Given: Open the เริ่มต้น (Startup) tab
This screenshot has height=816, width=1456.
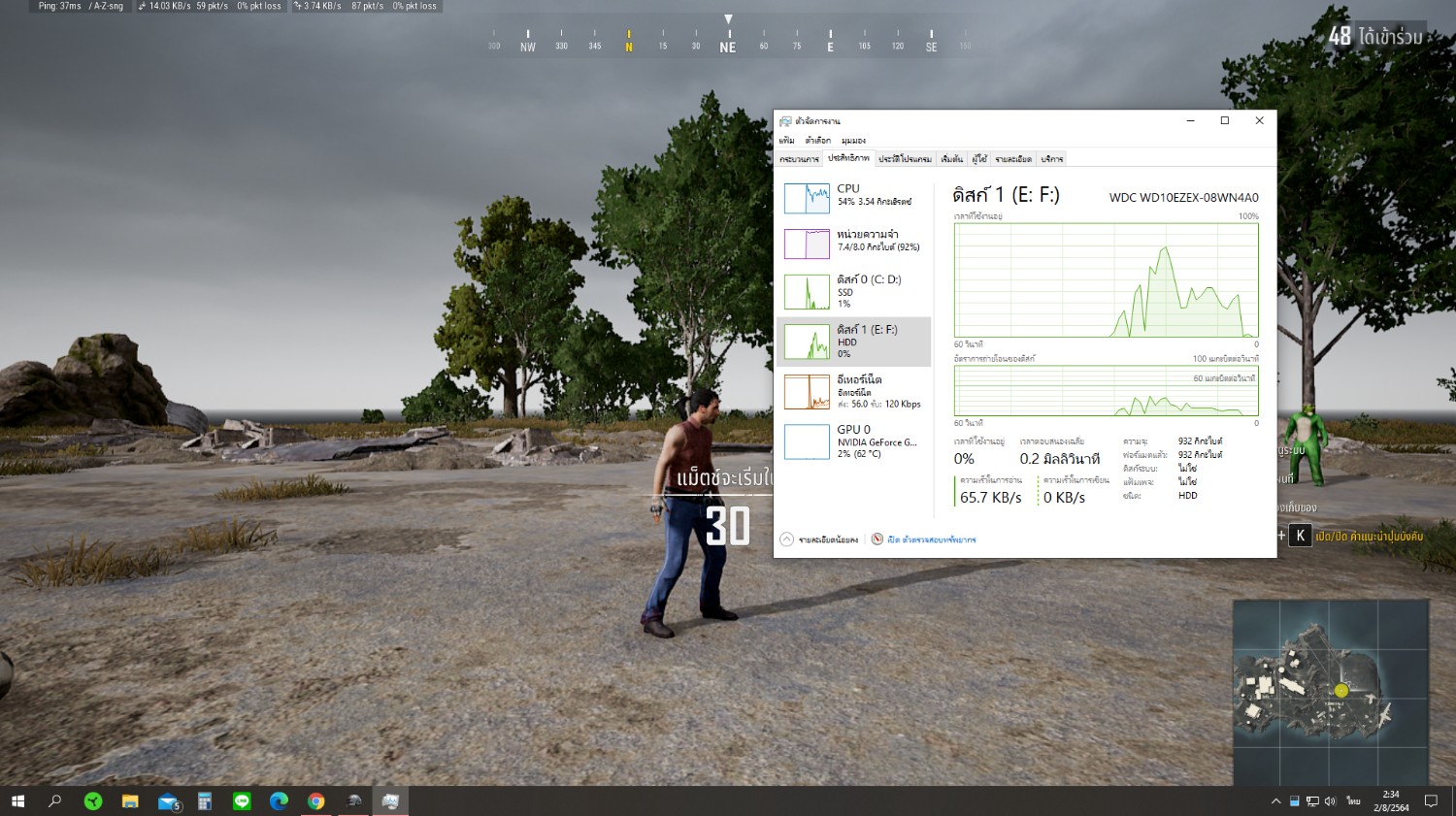Looking at the screenshot, I should point(951,158).
